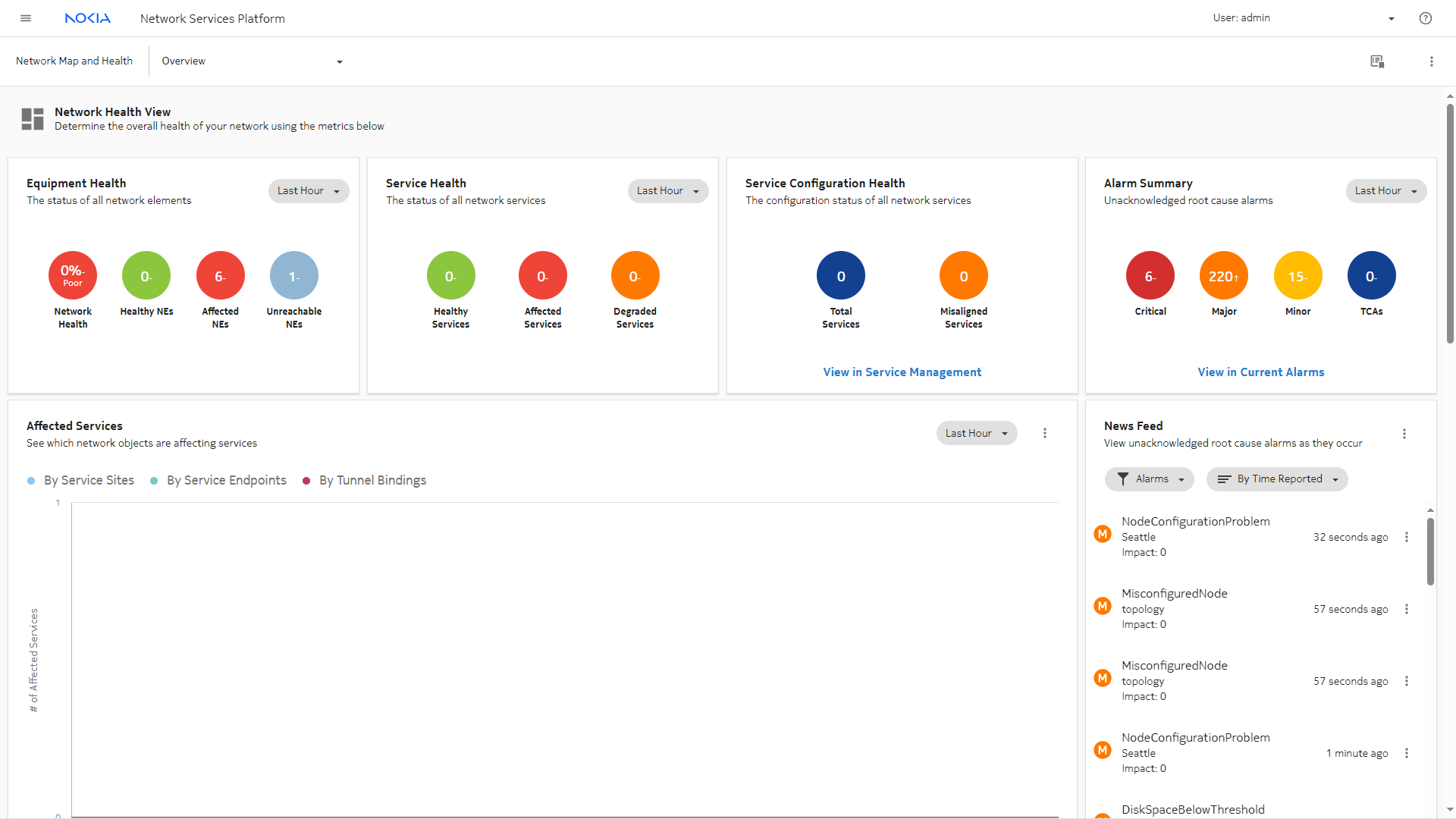Open Affected Services Last Hour dropdown
This screenshot has height=819, width=1456.
tap(977, 434)
